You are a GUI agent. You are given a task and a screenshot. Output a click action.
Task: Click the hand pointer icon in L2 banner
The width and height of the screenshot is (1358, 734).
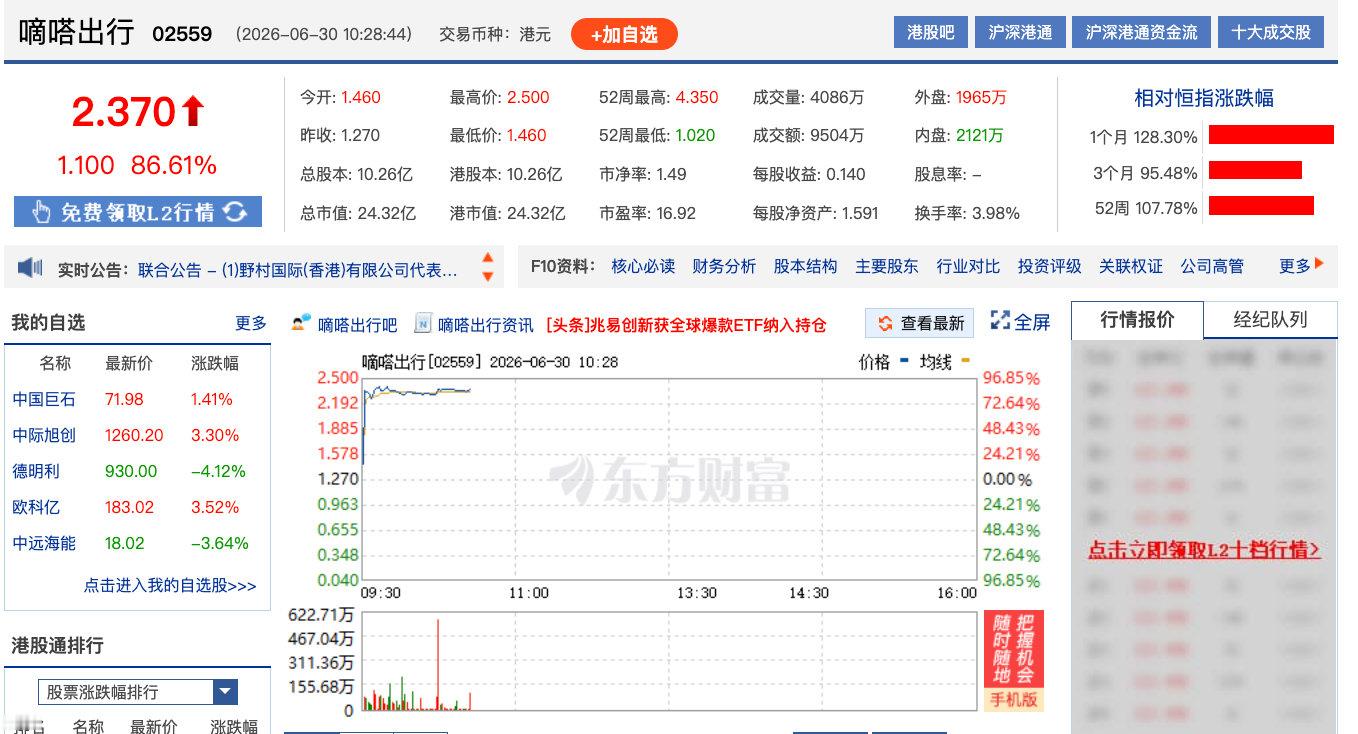click(x=41, y=211)
